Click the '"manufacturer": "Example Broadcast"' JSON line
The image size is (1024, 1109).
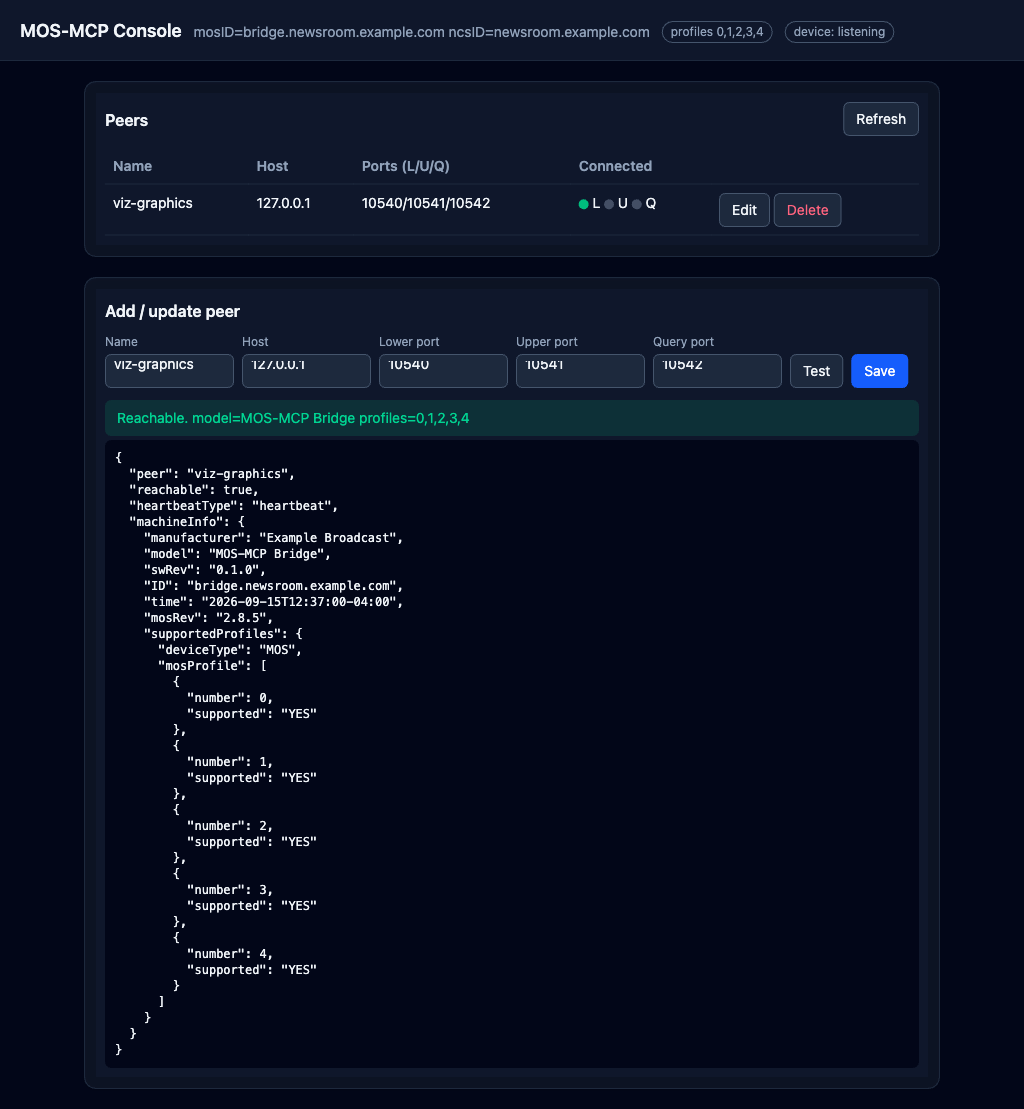tap(273, 538)
